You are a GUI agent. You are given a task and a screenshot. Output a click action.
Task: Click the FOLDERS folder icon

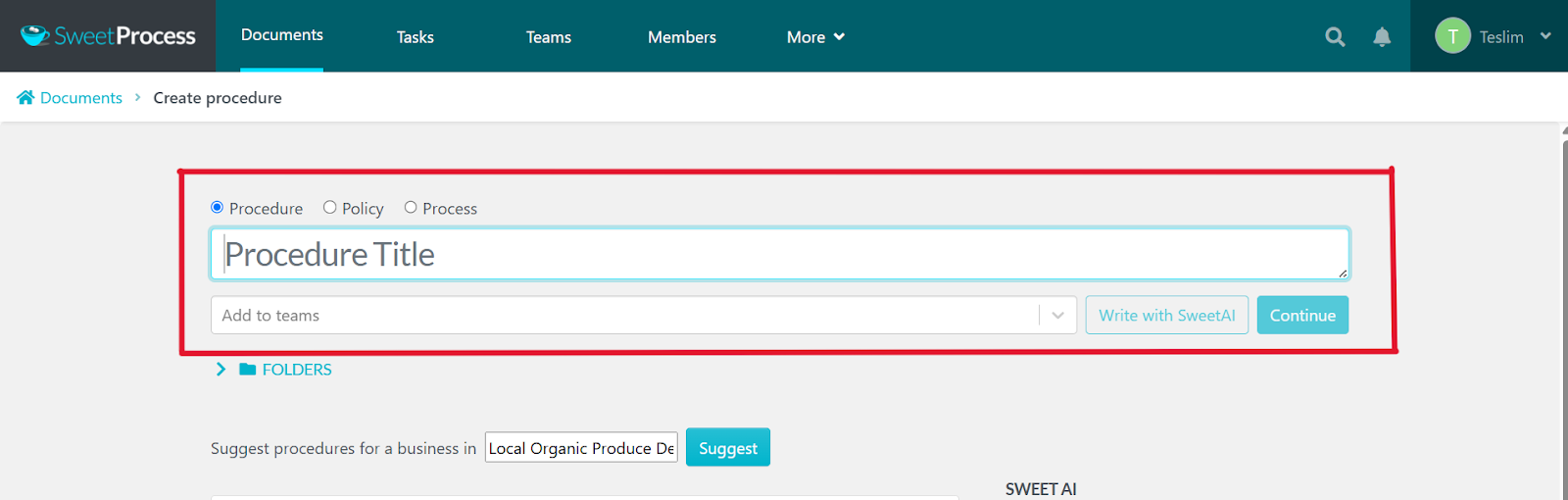pyautogui.click(x=248, y=370)
